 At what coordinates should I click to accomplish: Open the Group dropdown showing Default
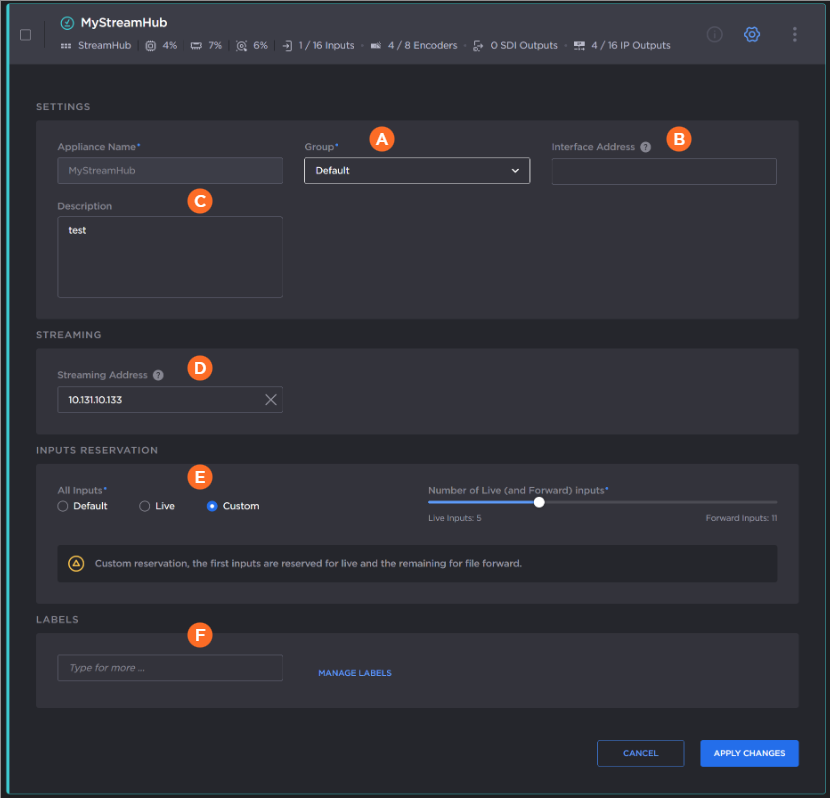click(x=416, y=171)
